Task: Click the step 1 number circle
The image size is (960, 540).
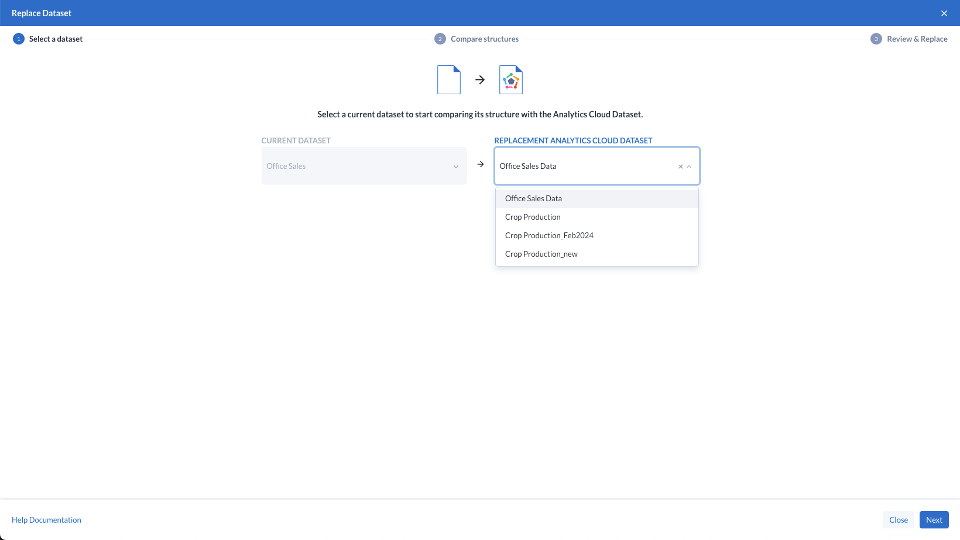Action: click(x=18, y=39)
